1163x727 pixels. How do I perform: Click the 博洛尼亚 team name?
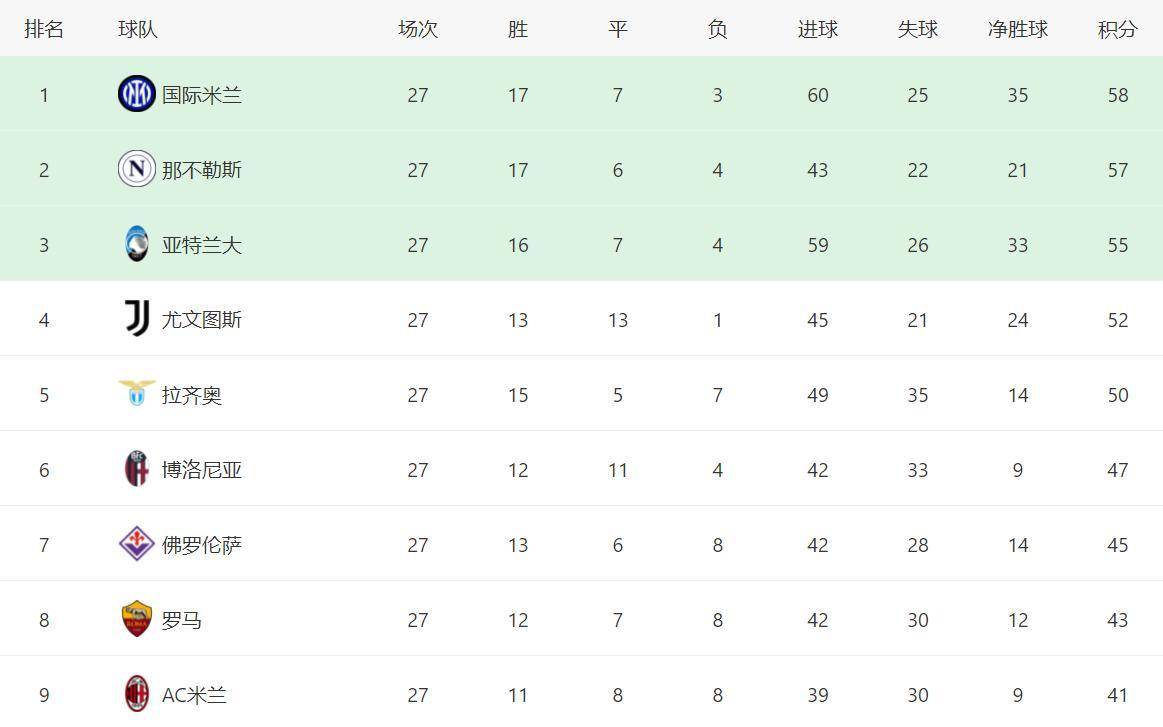(202, 470)
